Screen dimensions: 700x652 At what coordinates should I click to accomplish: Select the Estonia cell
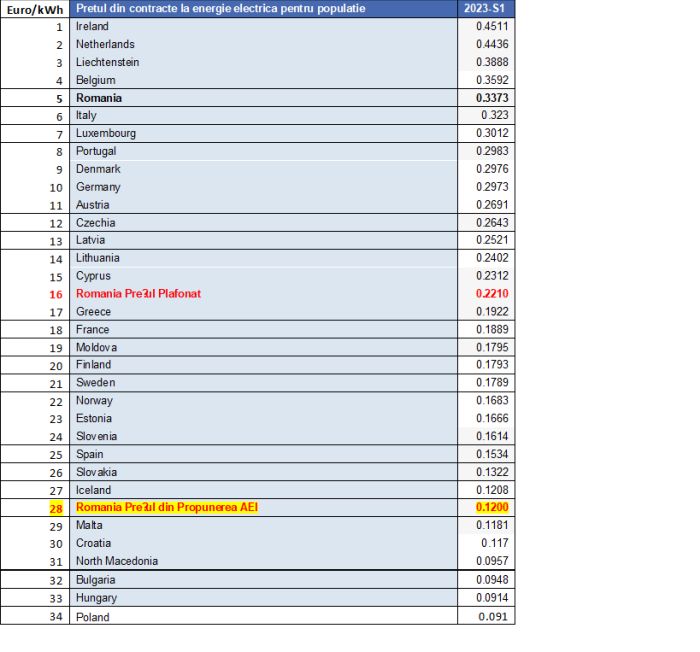(x=263, y=418)
